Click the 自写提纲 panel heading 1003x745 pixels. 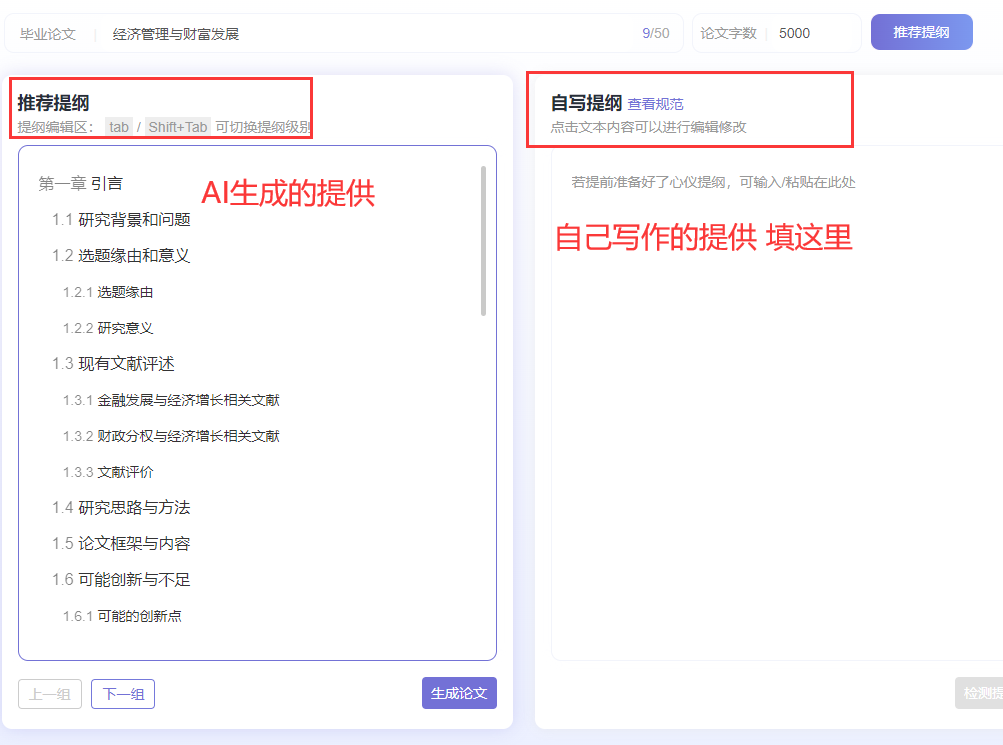coord(587,103)
